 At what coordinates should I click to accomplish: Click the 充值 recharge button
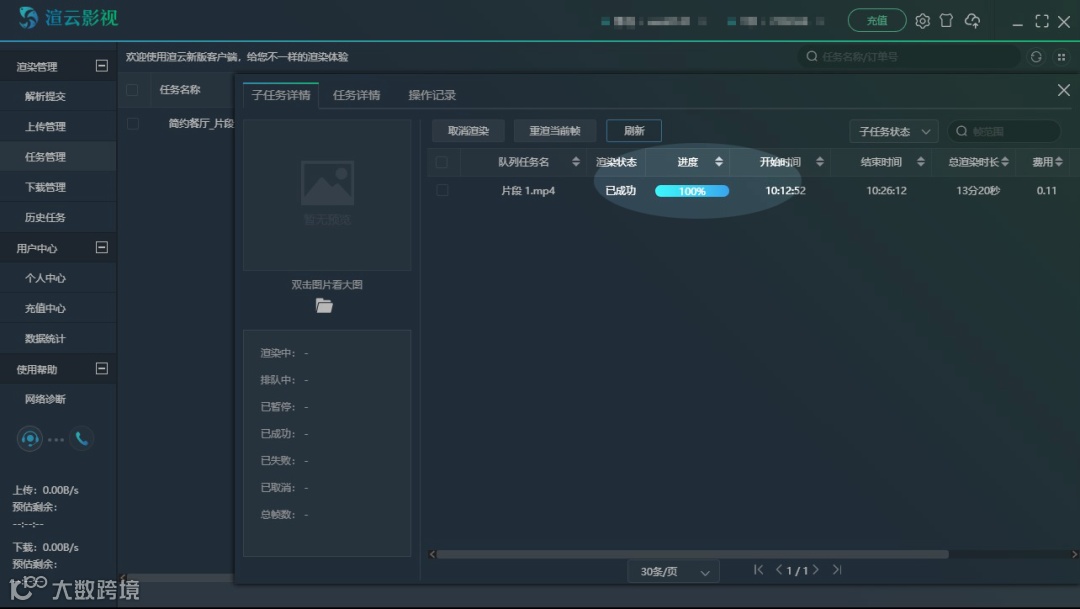[877, 21]
